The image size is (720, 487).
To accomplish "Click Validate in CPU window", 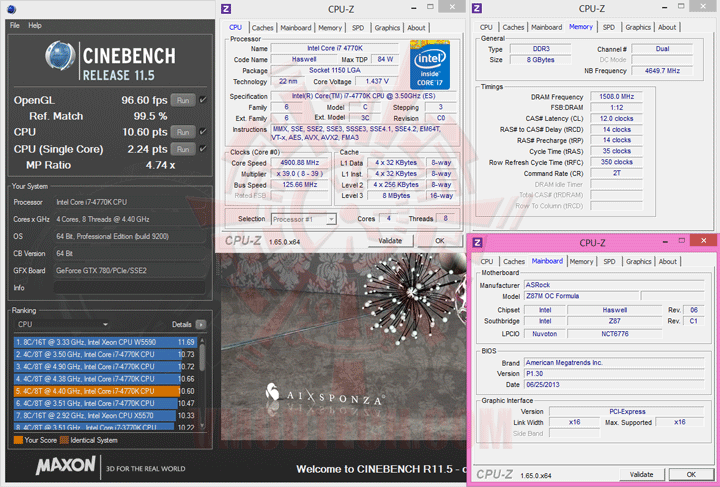I will pos(390,241).
